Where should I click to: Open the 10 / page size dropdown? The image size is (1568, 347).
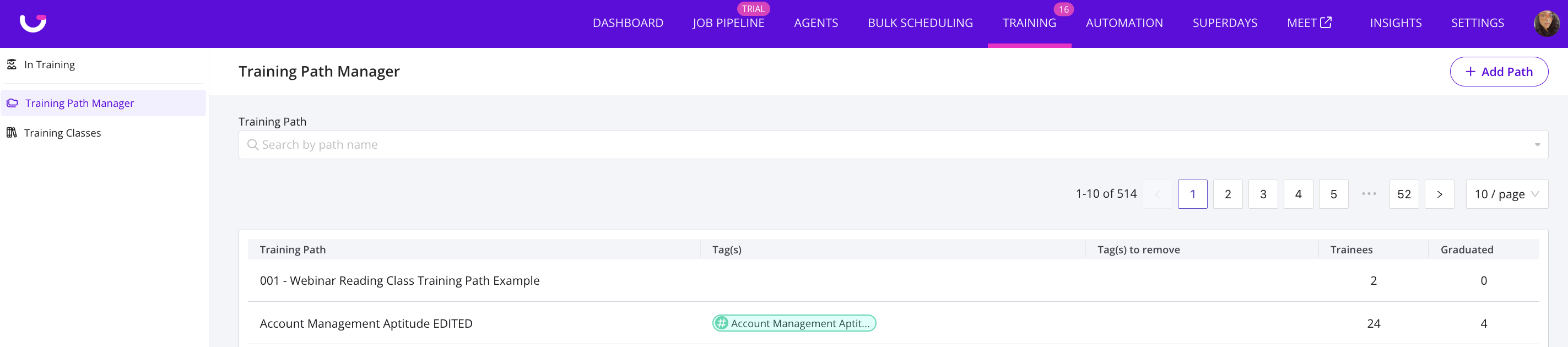pos(1506,194)
